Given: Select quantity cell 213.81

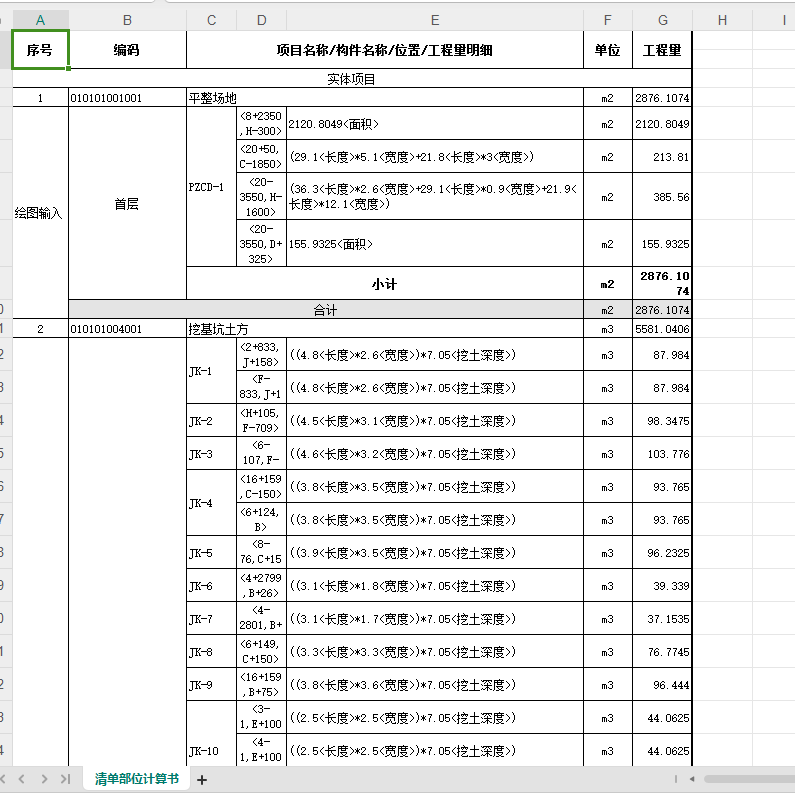Looking at the screenshot, I should (662, 157).
